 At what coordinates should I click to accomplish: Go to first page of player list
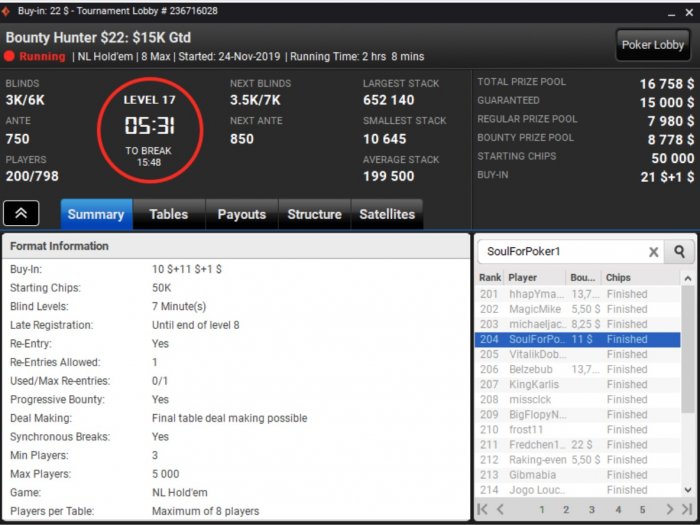tap(482, 509)
